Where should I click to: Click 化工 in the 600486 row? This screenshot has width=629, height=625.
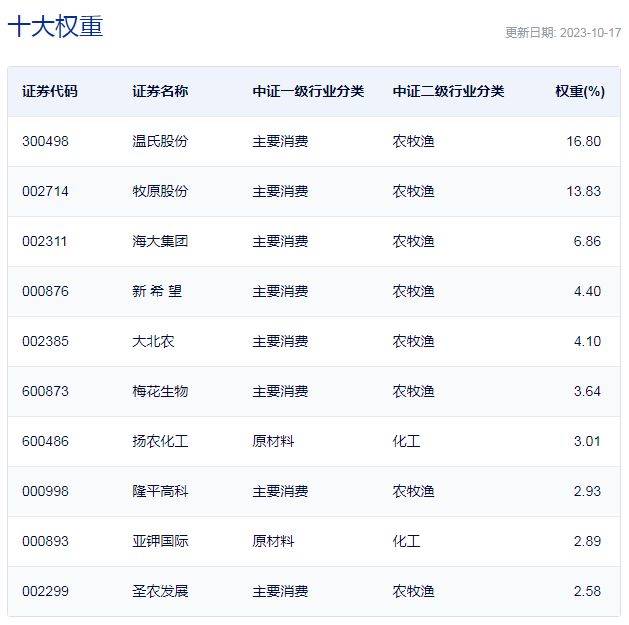tap(406, 441)
